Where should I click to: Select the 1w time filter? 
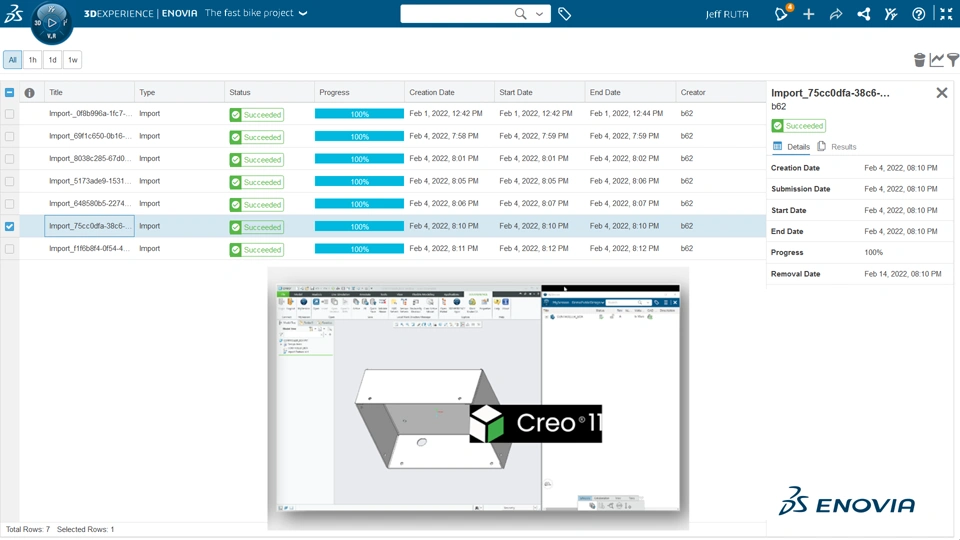pos(73,59)
